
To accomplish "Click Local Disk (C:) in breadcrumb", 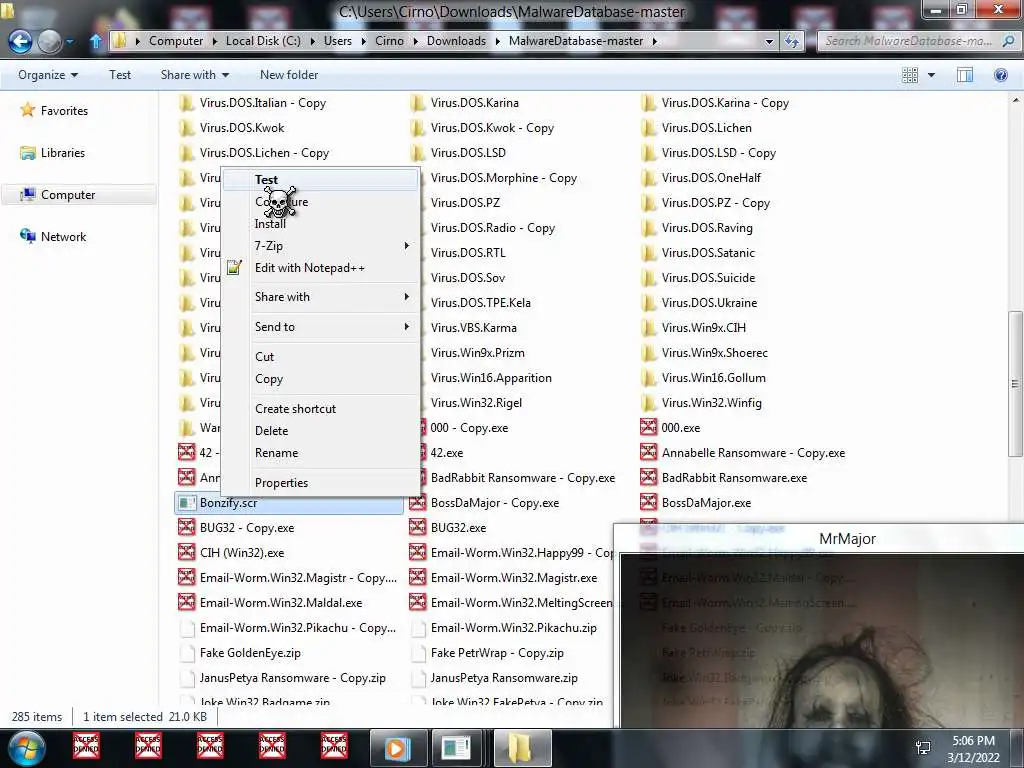I will pos(263,41).
